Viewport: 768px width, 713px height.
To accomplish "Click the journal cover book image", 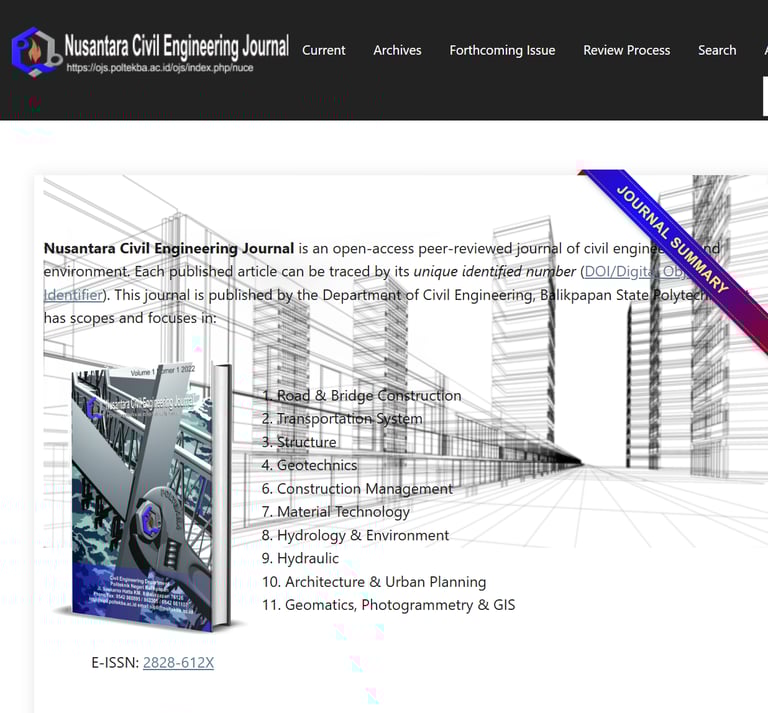I will [x=151, y=497].
